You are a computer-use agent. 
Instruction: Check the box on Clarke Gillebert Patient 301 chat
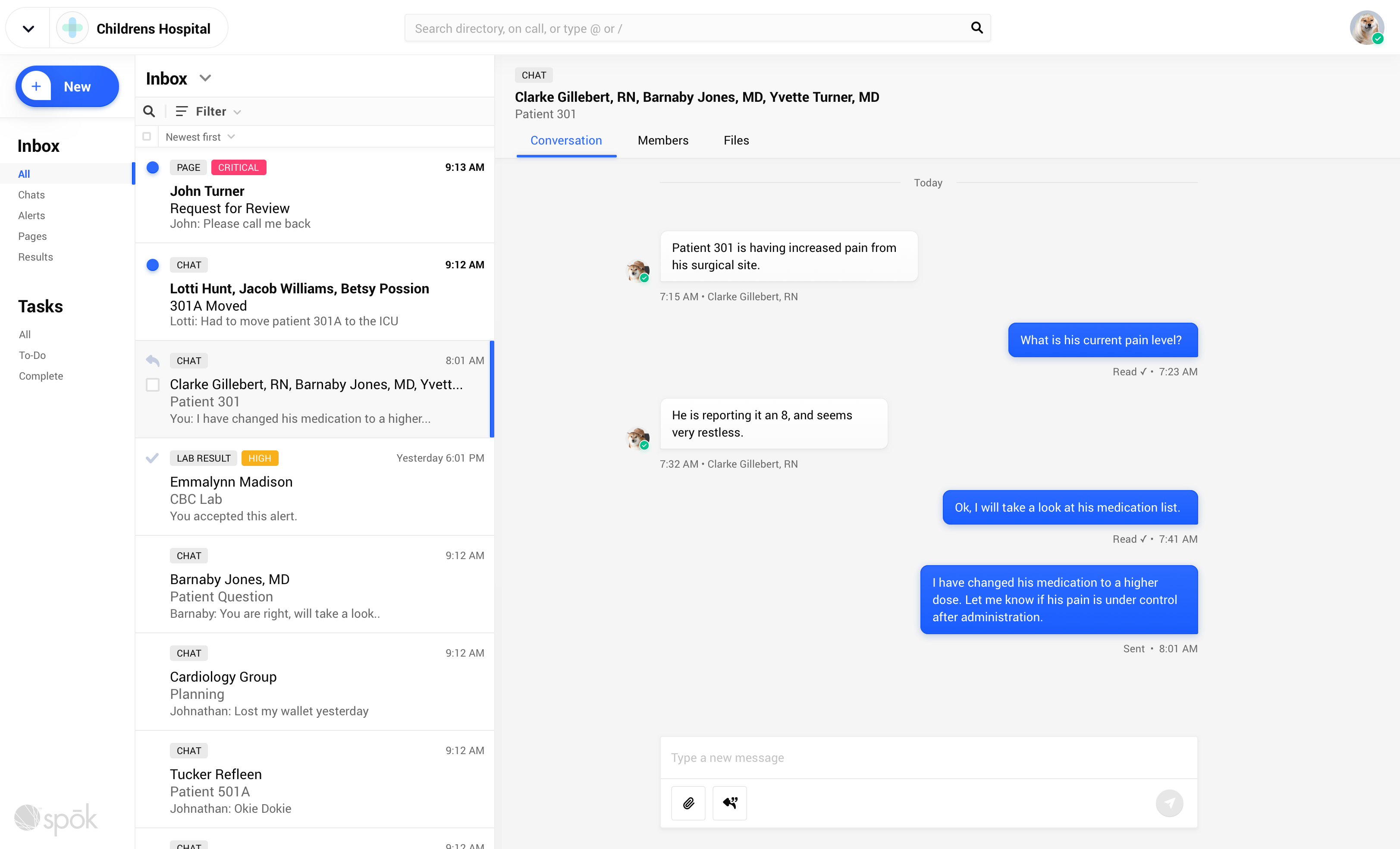pyautogui.click(x=152, y=385)
